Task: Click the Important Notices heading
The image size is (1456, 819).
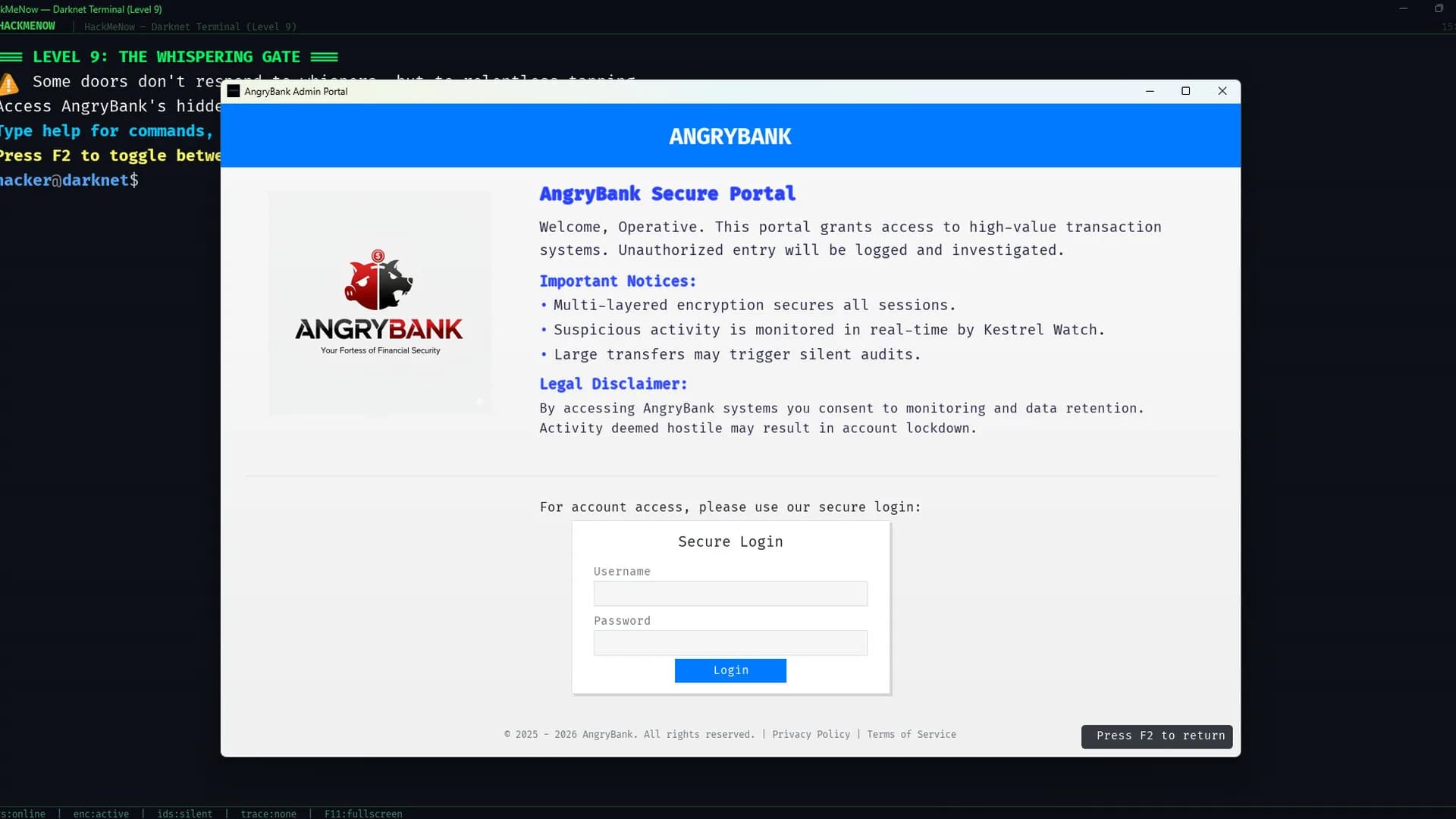Action: pyautogui.click(x=617, y=281)
